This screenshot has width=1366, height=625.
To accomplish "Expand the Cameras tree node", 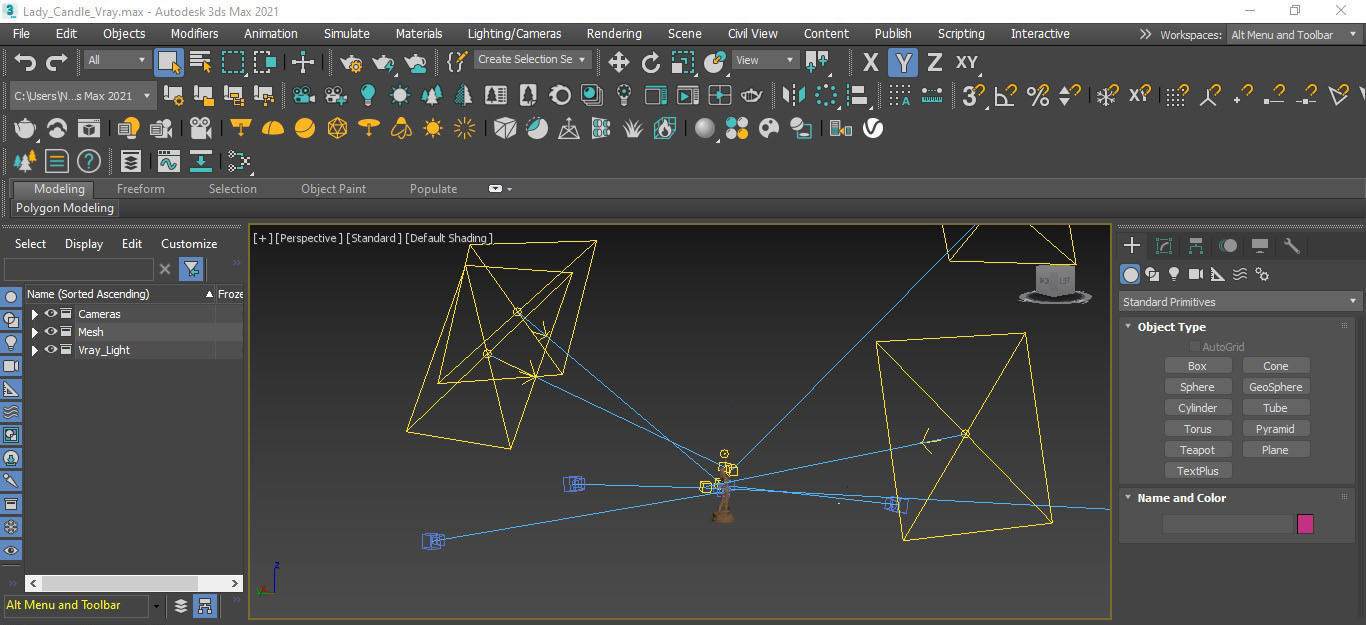I will coord(35,314).
